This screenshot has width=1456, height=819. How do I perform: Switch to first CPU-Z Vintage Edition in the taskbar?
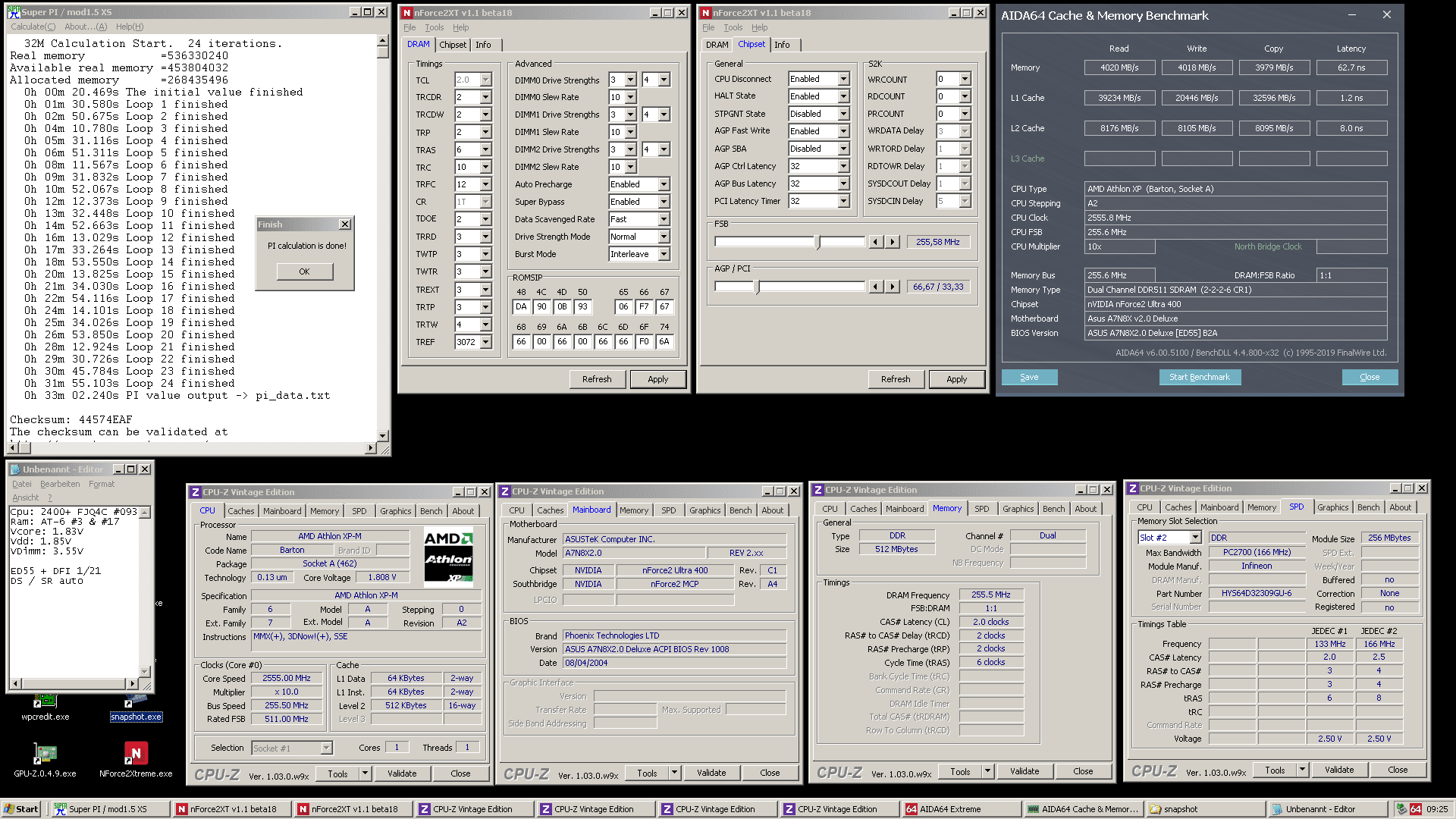475,809
